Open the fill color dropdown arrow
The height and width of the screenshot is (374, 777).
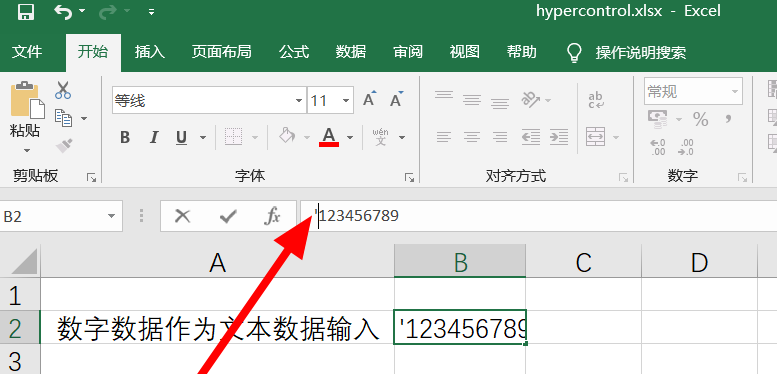[x=307, y=137]
